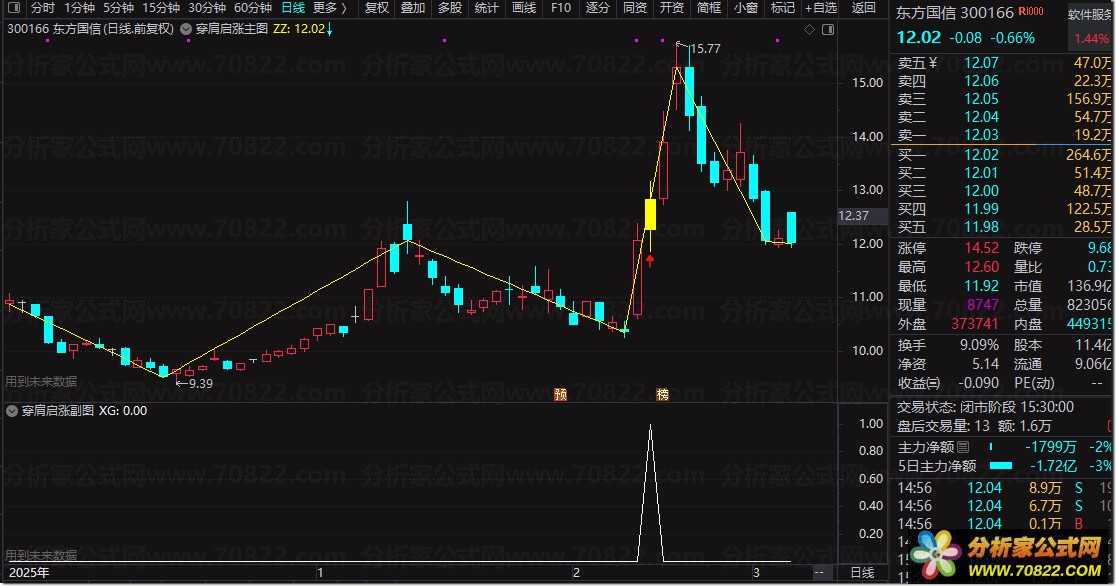Viewport: 1118px width, 587px height.
Task: Select the 买五 bid price 11.98
Action: [981, 227]
